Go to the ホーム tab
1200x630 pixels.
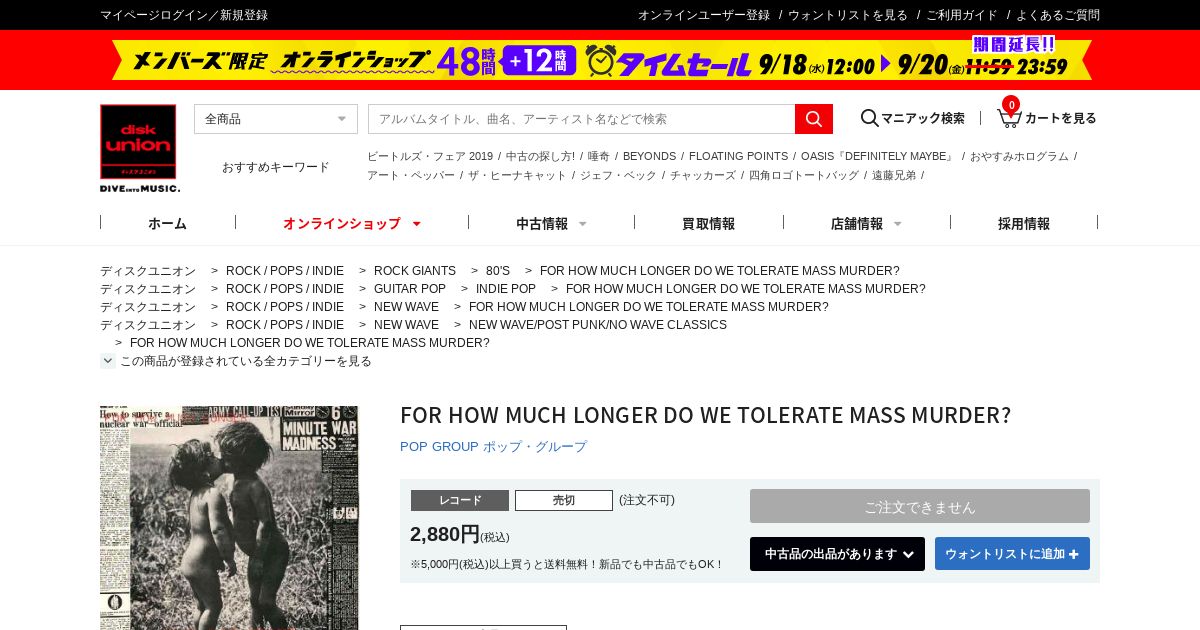(x=167, y=223)
